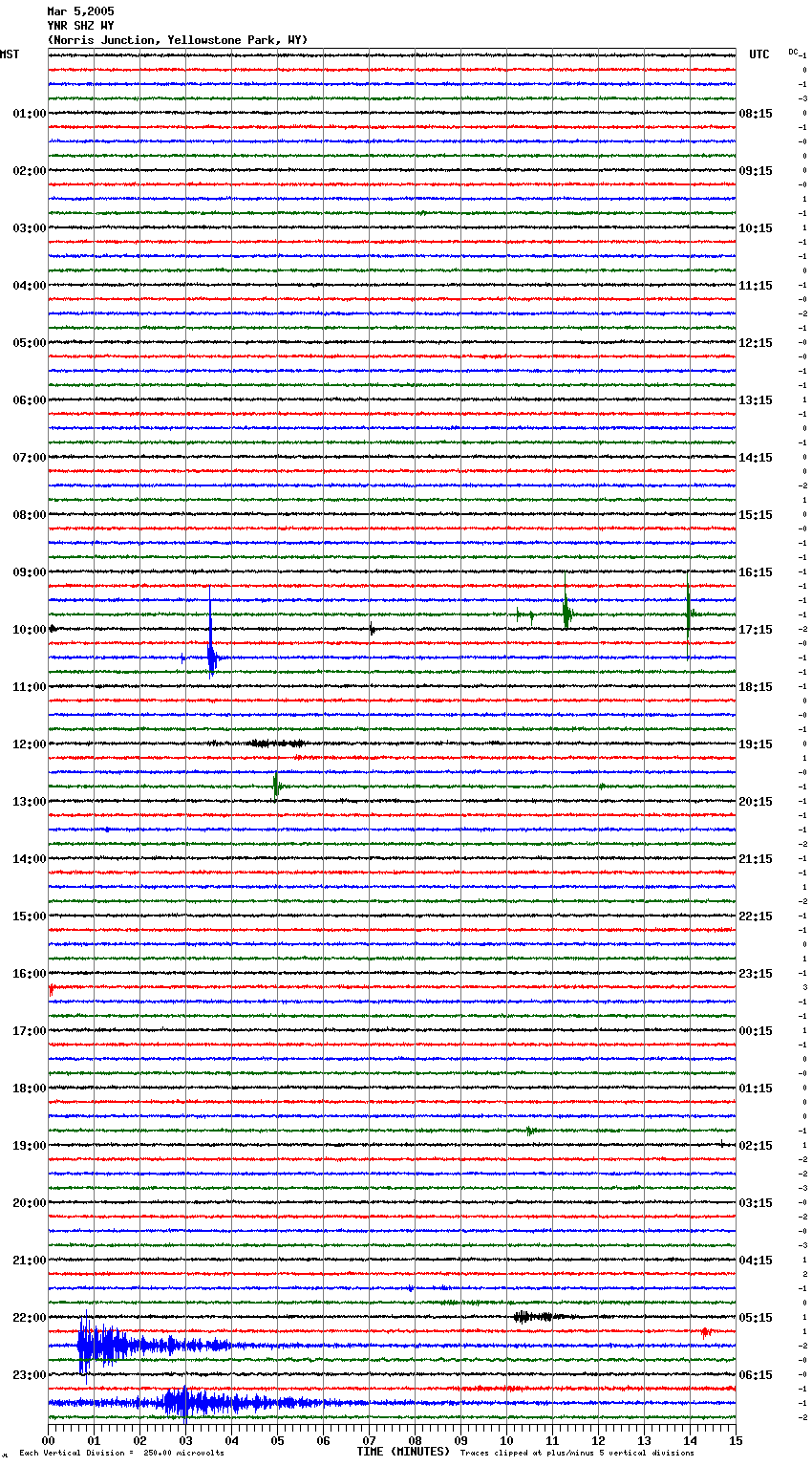Click the "19:15" UTC row label
The image size is (812, 1466).
pos(756,744)
